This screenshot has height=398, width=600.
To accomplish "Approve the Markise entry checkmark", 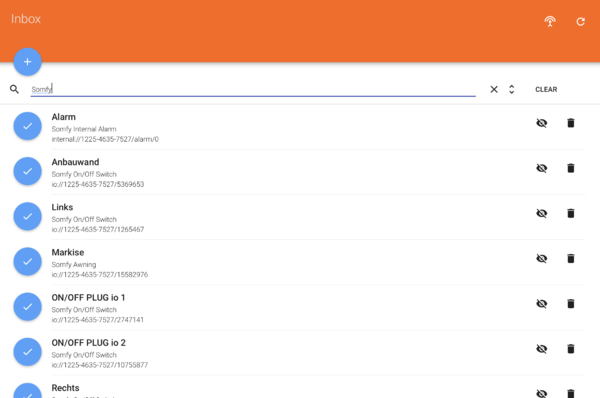I will click(x=28, y=261).
